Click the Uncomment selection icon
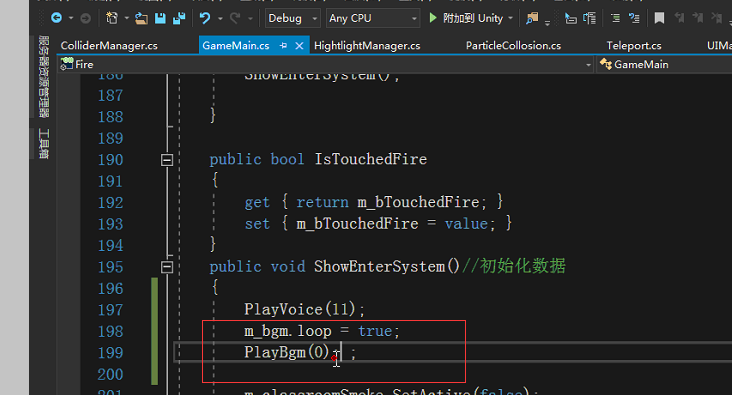Viewport: 732px width, 395px height. 634,18
